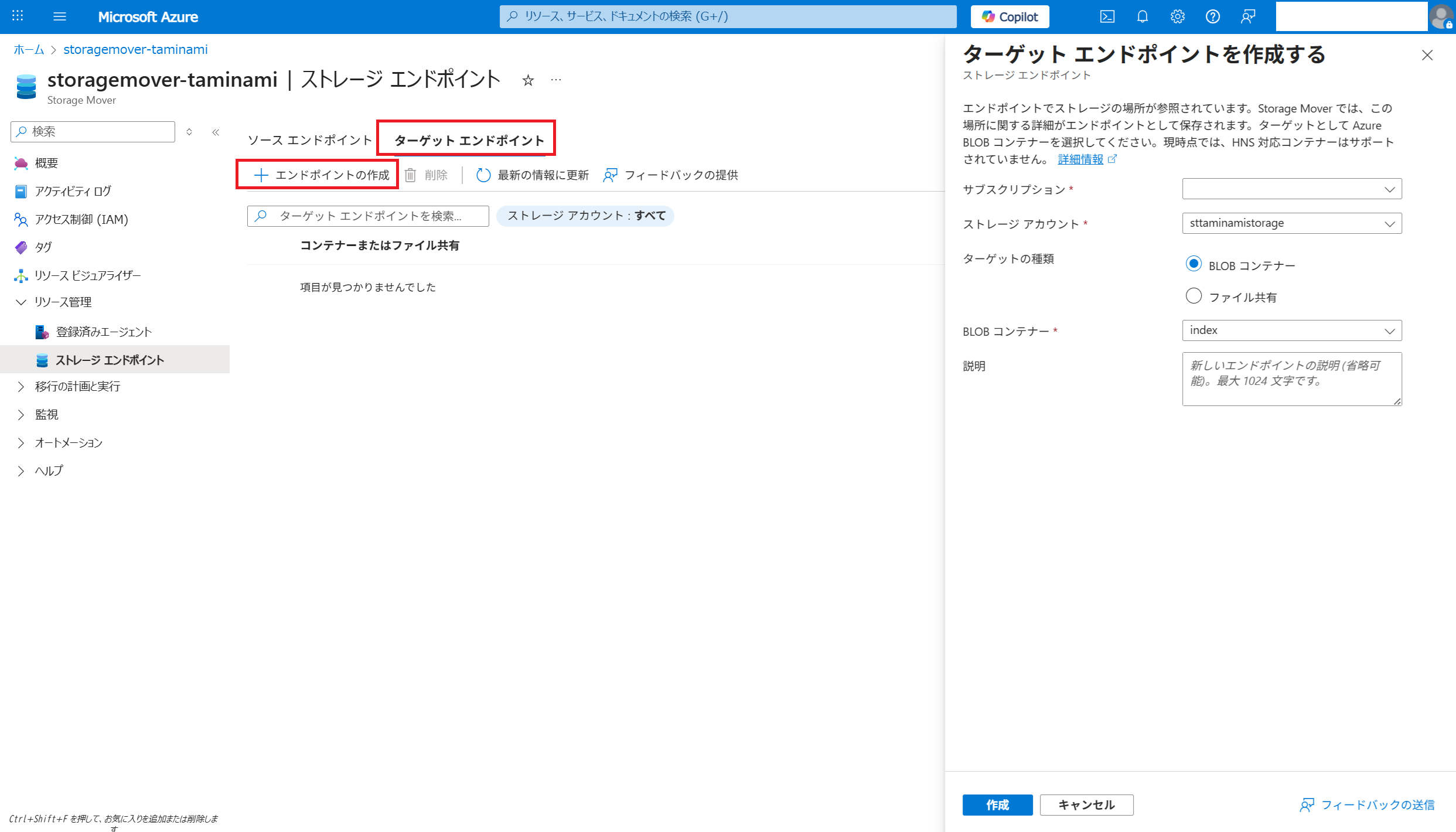Open the BLOB コンテナー dropdown showing index
Image resolution: width=1456 pixels, height=832 pixels.
pyautogui.click(x=1292, y=330)
